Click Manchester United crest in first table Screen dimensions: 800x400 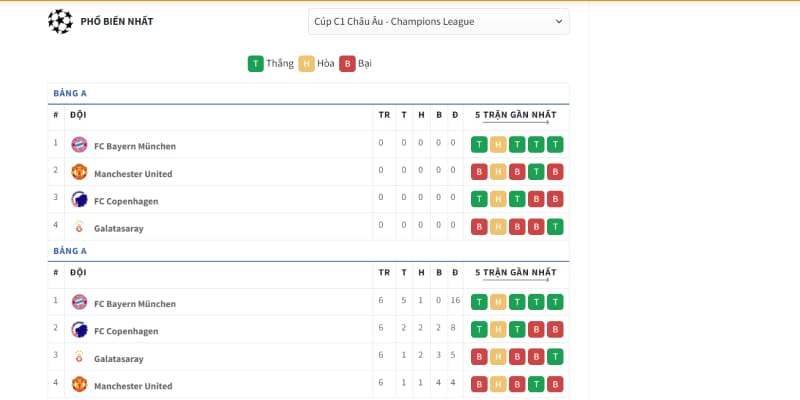click(x=79, y=172)
